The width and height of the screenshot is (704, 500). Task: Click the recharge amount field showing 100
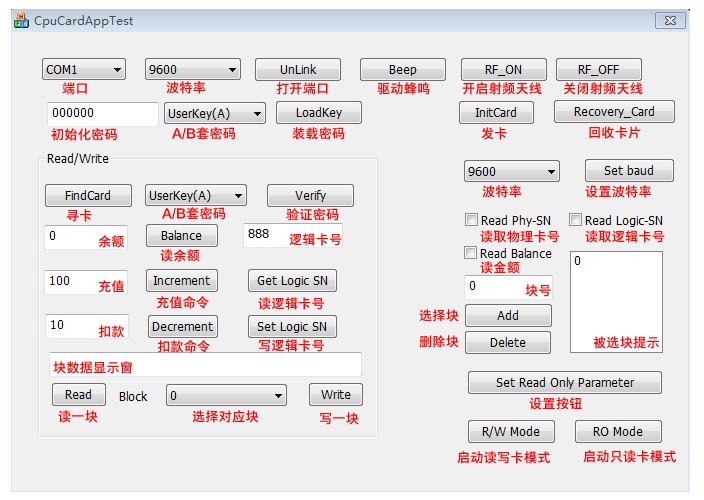point(86,282)
